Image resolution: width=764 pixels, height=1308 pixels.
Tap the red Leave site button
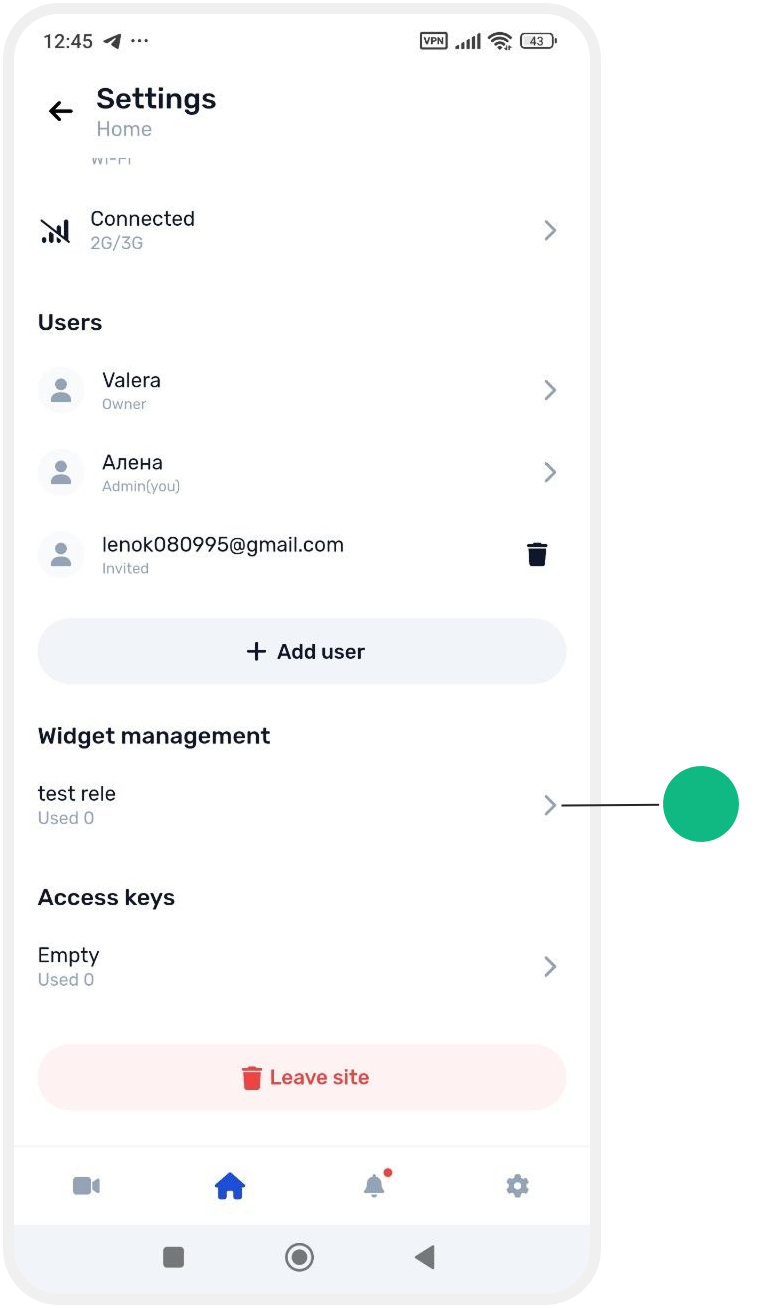coord(302,1077)
